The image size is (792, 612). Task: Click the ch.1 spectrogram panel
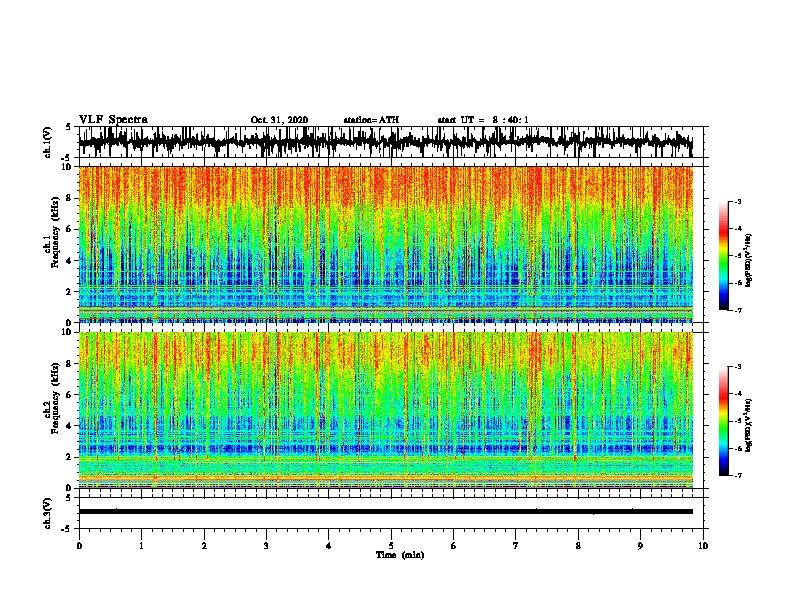385,244
